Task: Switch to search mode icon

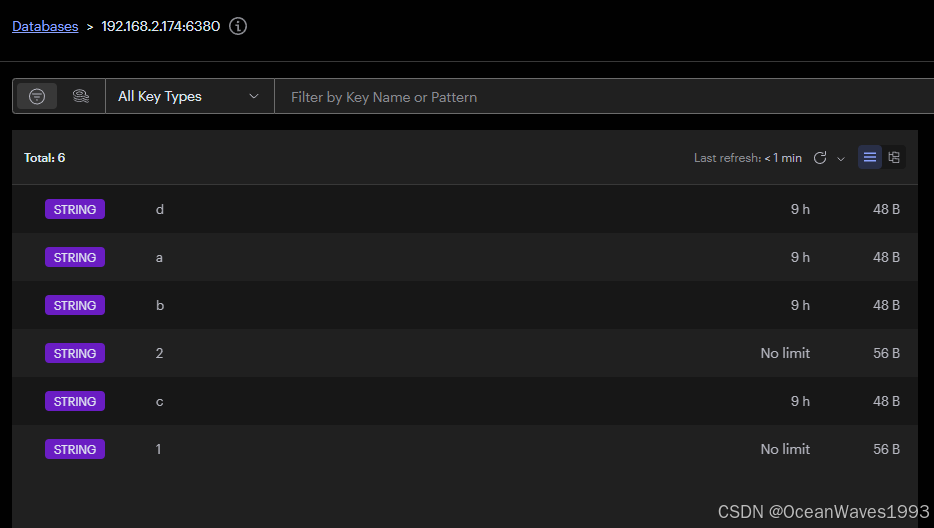Action: click(81, 96)
